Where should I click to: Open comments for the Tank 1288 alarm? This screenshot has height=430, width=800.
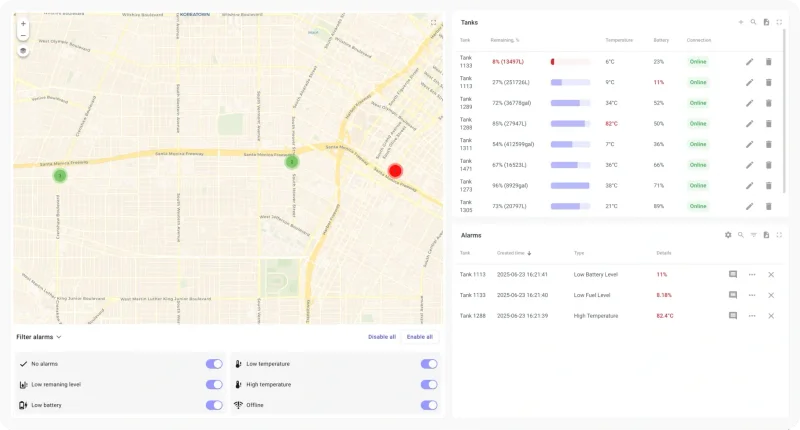(x=733, y=316)
